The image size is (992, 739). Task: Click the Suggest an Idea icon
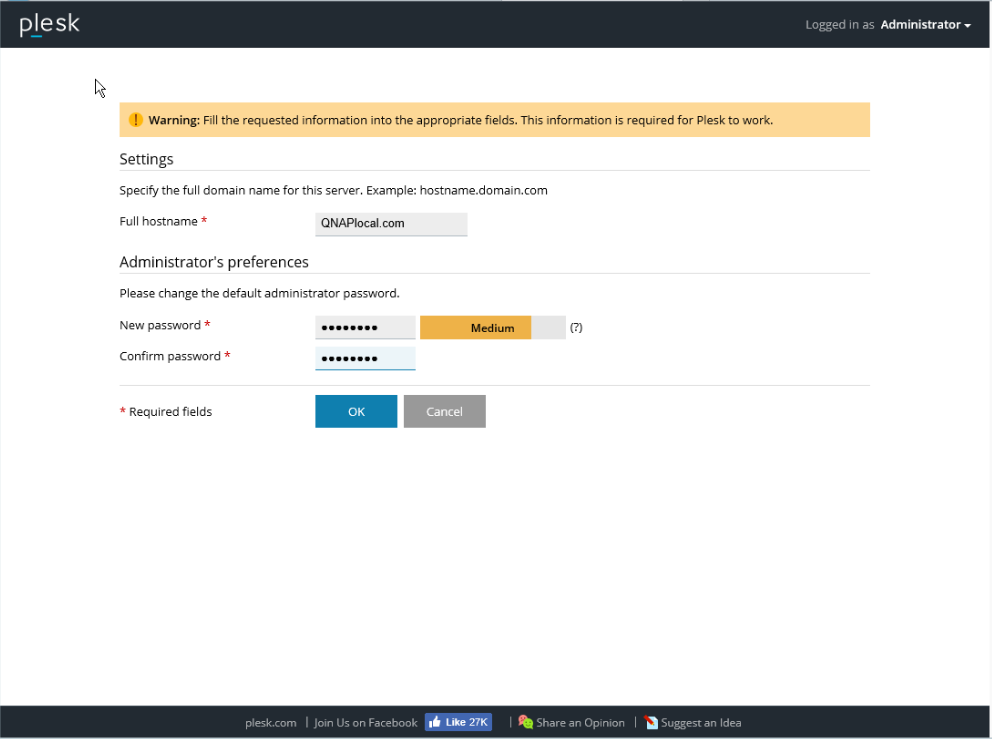(x=651, y=722)
